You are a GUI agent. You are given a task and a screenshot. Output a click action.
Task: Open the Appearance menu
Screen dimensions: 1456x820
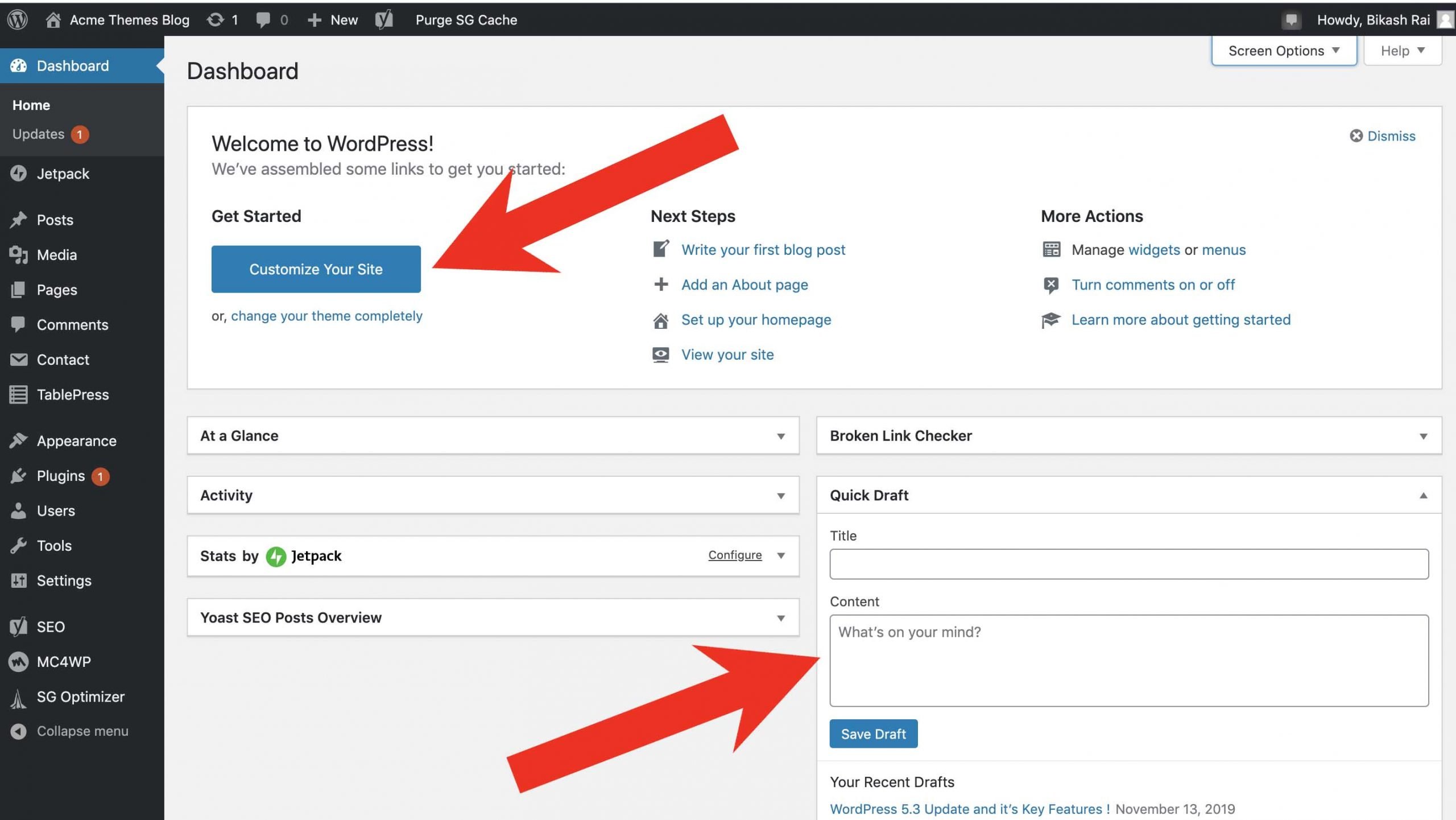coord(77,441)
